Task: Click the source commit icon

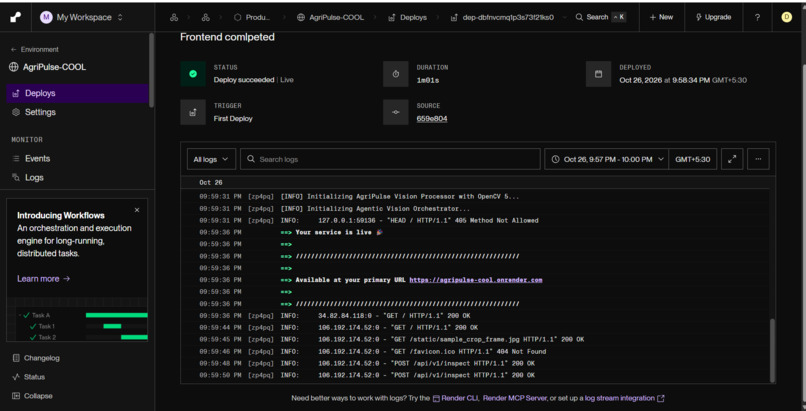Action: [396, 112]
